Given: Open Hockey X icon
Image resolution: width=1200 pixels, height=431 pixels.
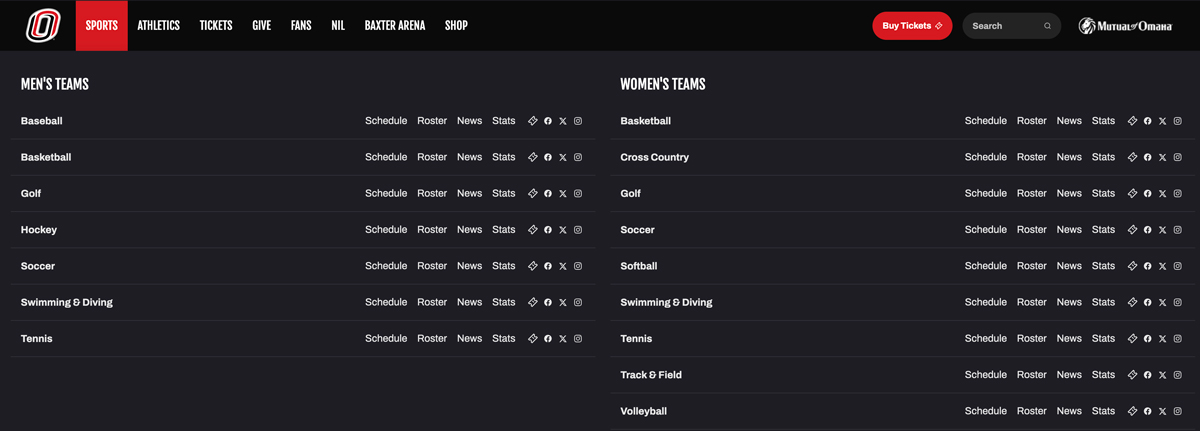Looking at the screenshot, I should [563, 230].
